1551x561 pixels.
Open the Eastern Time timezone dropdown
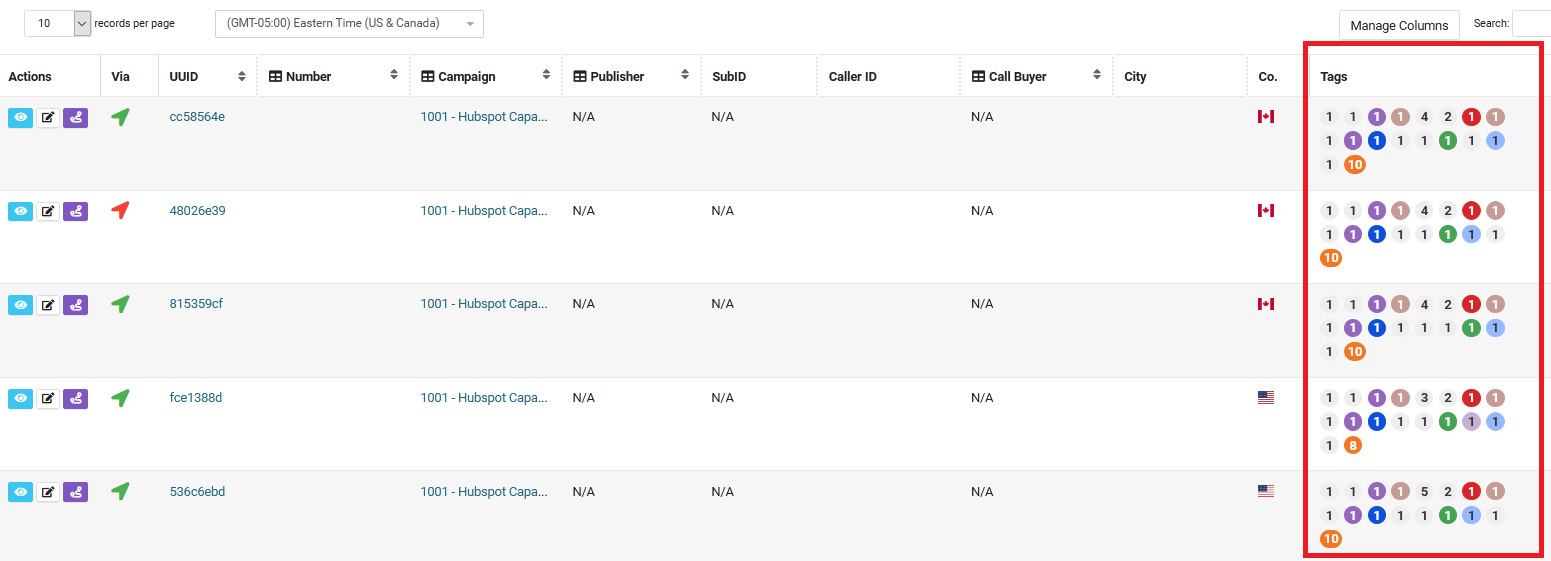(349, 24)
